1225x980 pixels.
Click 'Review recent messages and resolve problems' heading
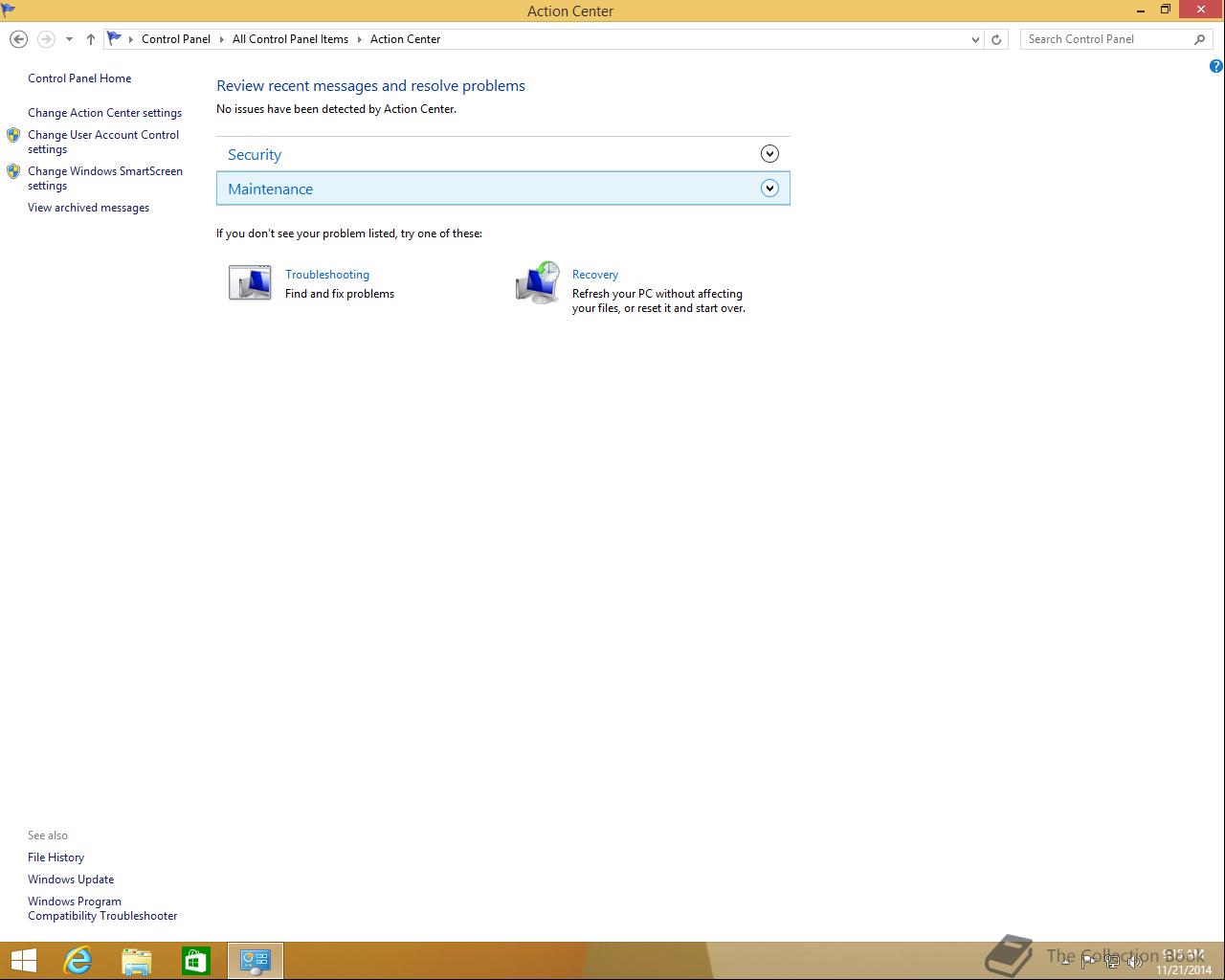[x=370, y=86]
